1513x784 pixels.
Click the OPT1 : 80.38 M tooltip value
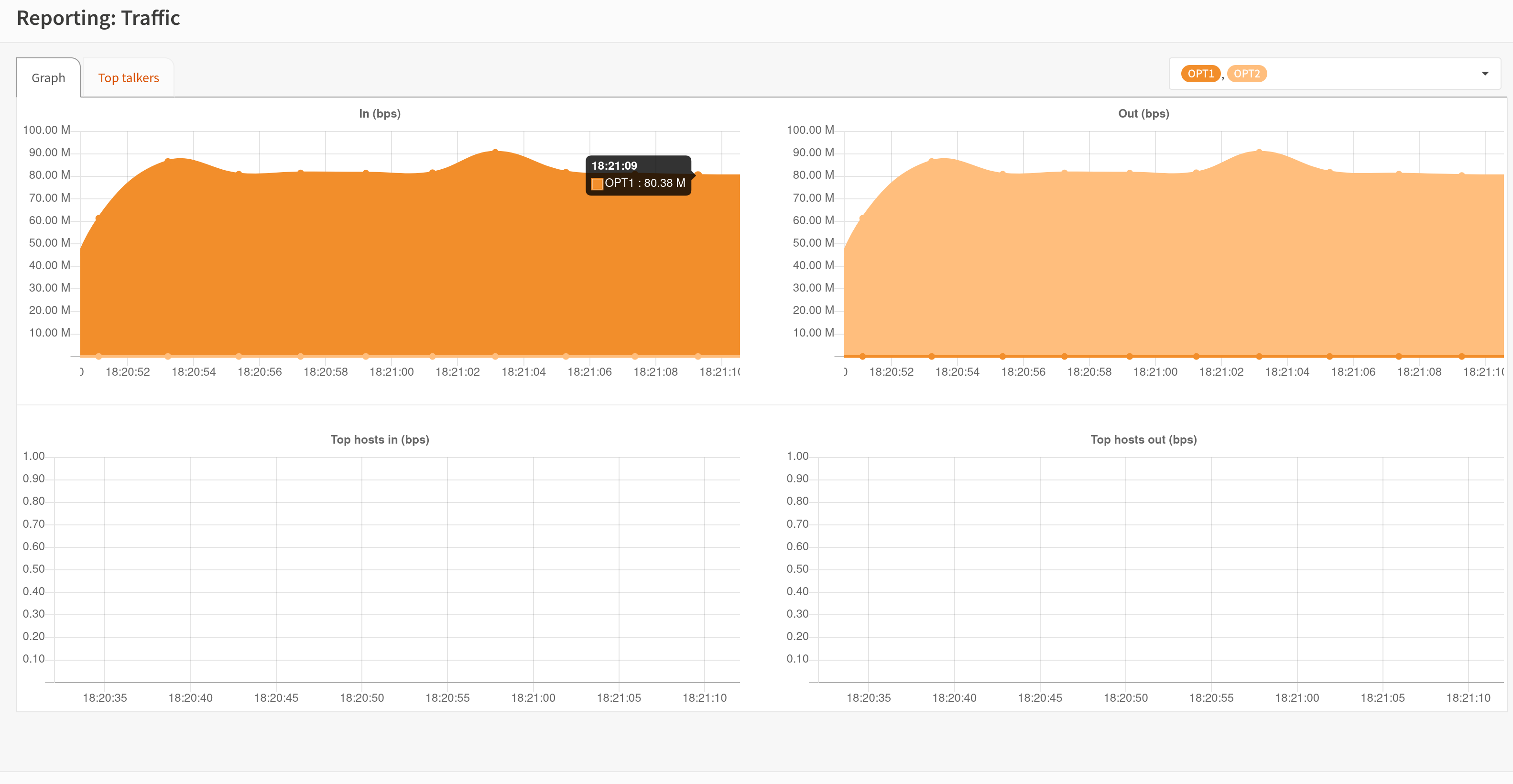click(645, 183)
